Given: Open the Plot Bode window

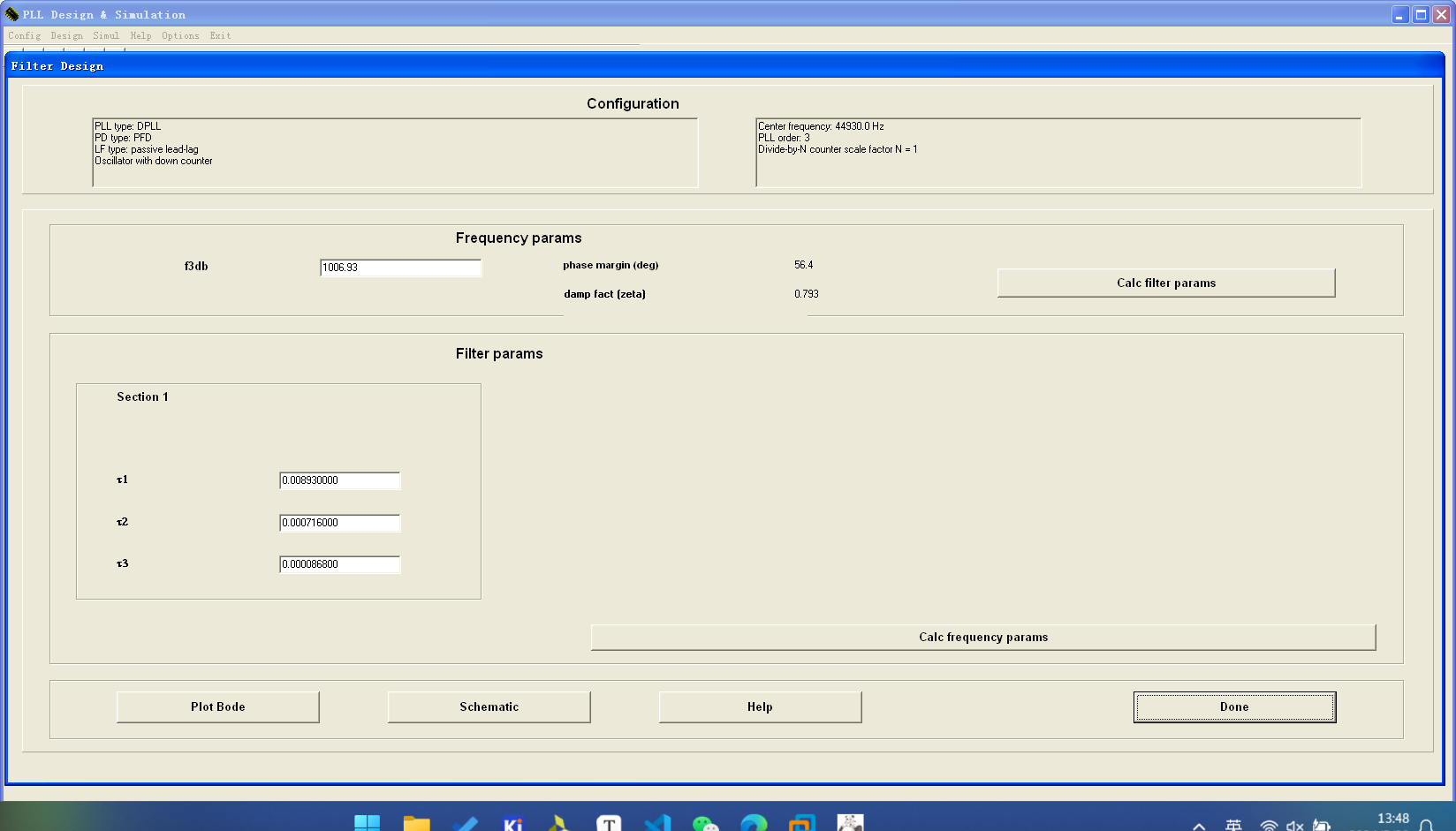Looking at the screenshot, I should pyautogui.click(x=218, y=706).
